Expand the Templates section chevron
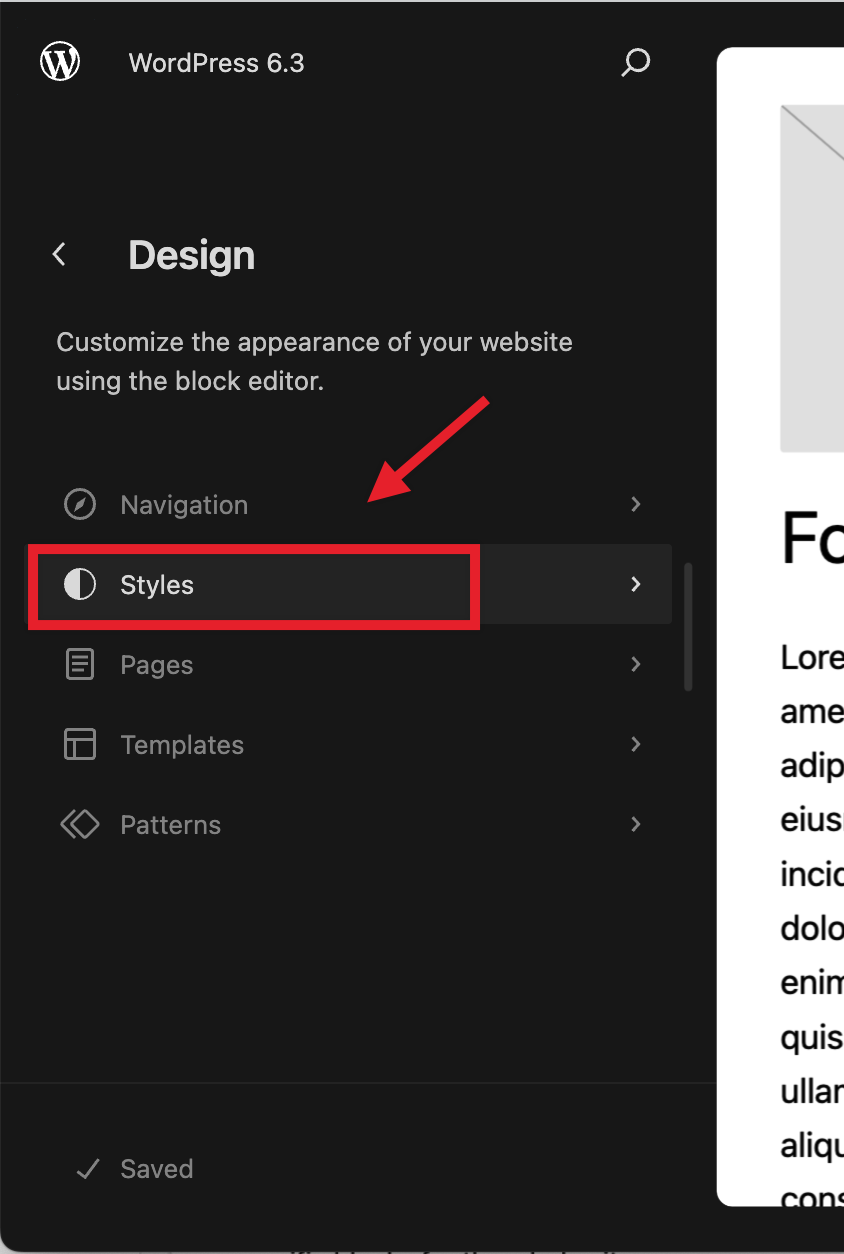The image size is (844, 1254). 636,744
